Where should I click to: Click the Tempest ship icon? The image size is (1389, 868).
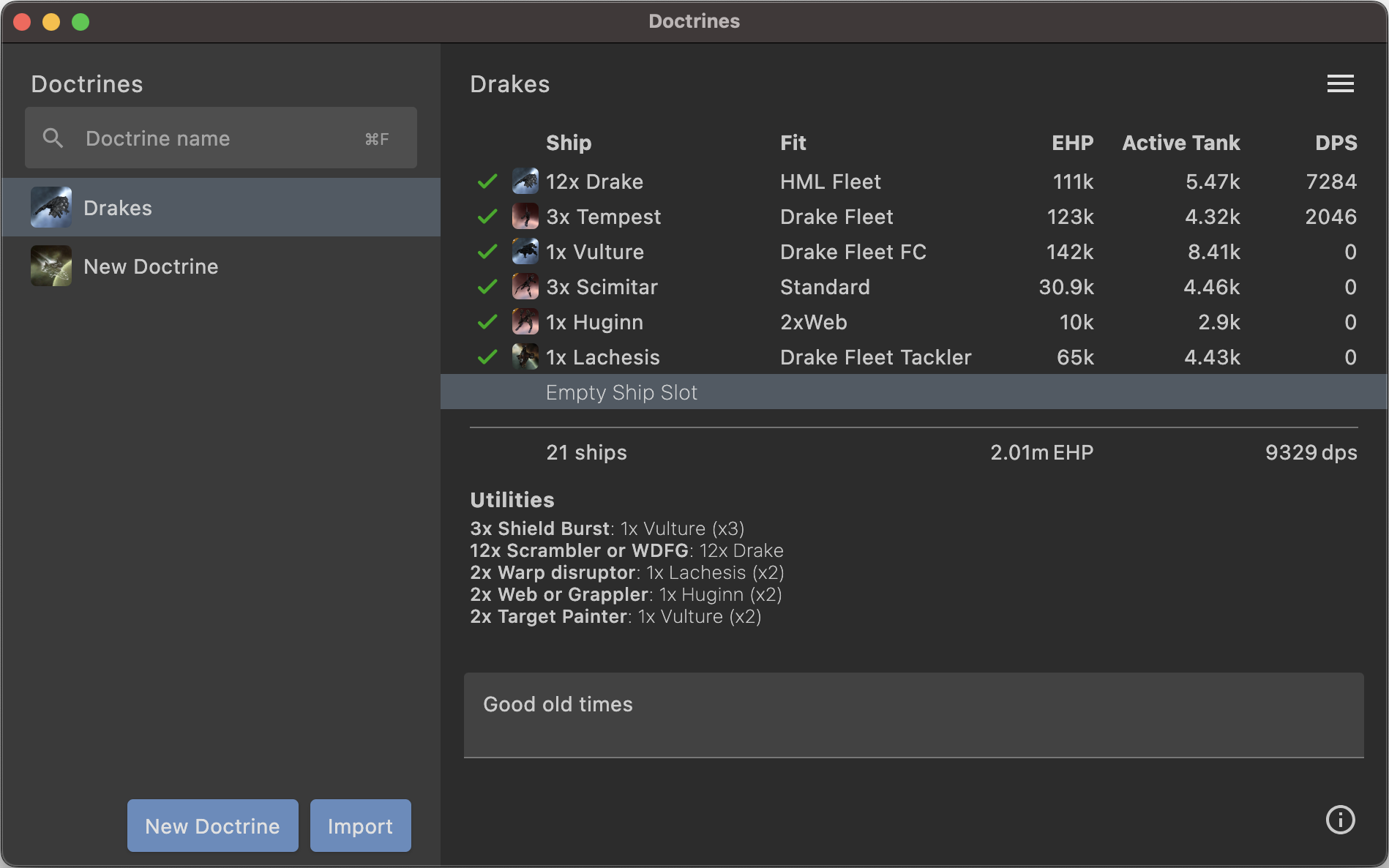click(525, 216)
